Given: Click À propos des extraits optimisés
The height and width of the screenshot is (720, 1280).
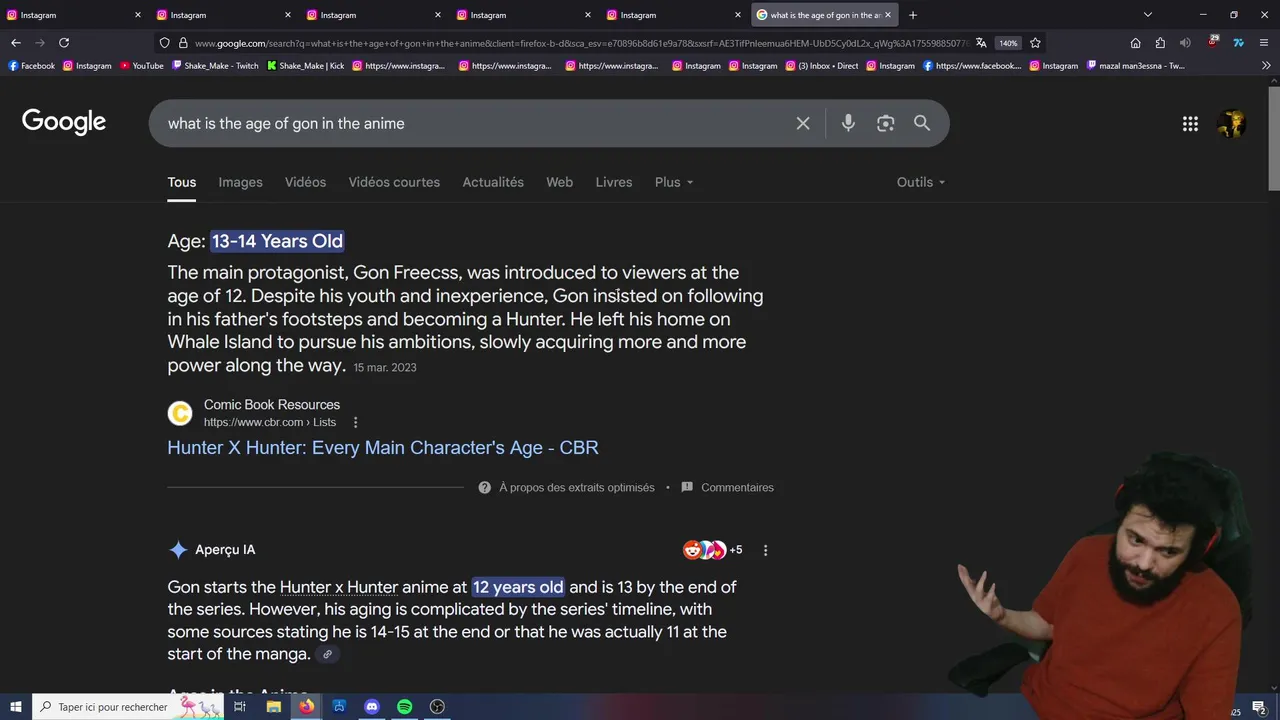Looking at the screenshot, I should (576, 488).
